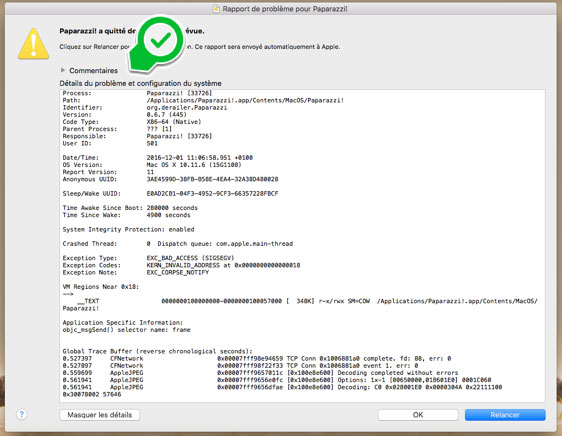Click the 'Process:' line in the report
This screenshot has width=562, height=436.
pyautogui.click(x=137, y=93)
